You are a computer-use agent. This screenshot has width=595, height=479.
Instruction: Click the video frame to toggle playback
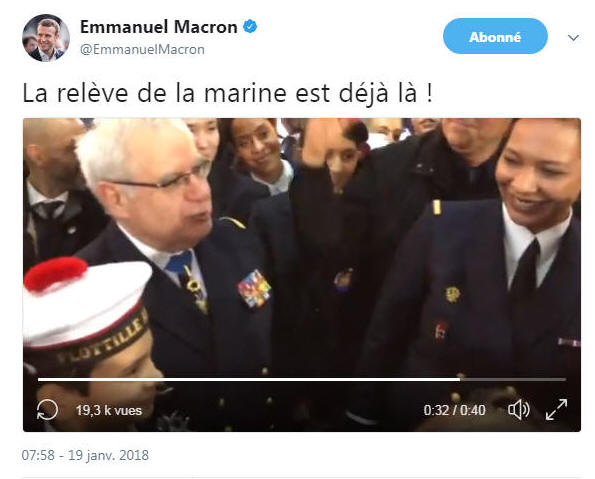tap(302, 247)
